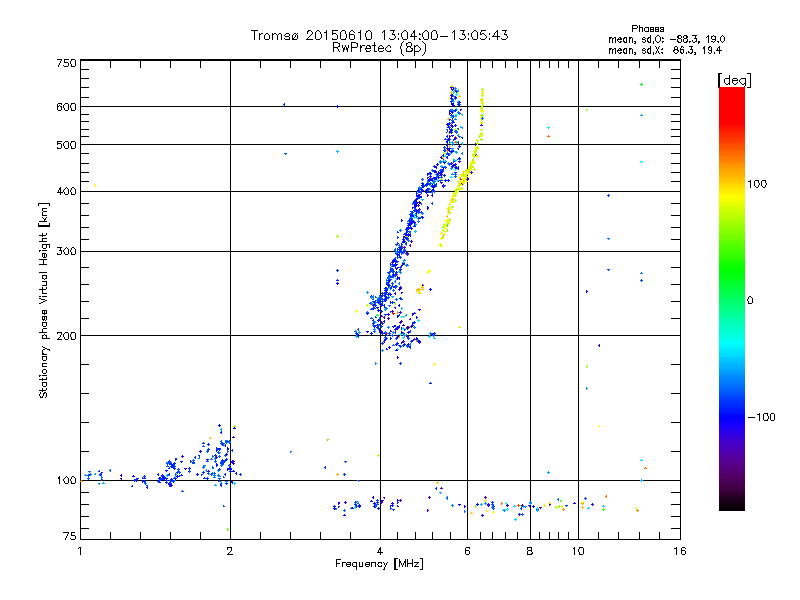Click x-axis tick label '6'
The height and width of the screenshot is (600, 800).
[x=467, y=551]
